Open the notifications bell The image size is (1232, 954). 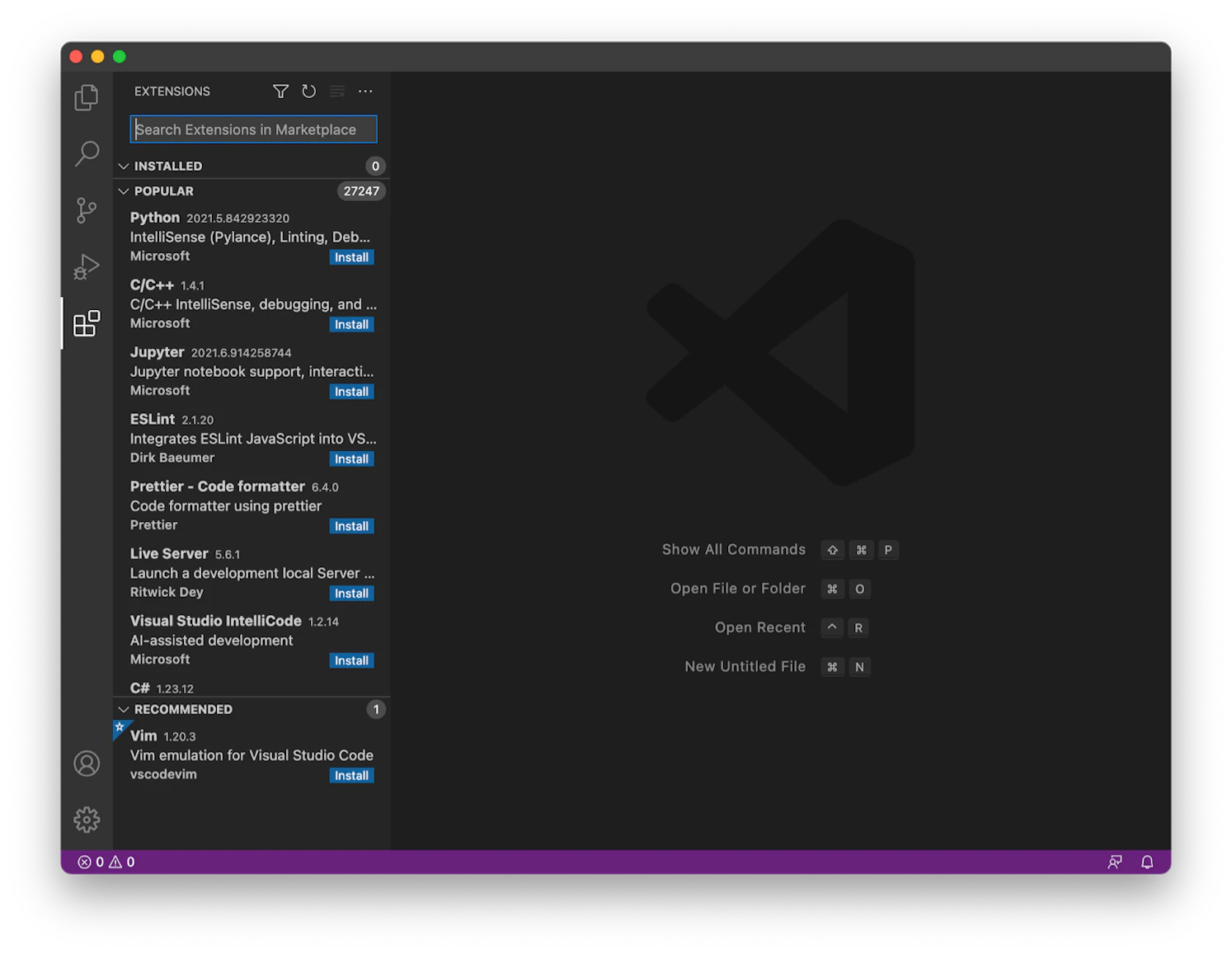pyautogui.click(x=1147, y=862)
